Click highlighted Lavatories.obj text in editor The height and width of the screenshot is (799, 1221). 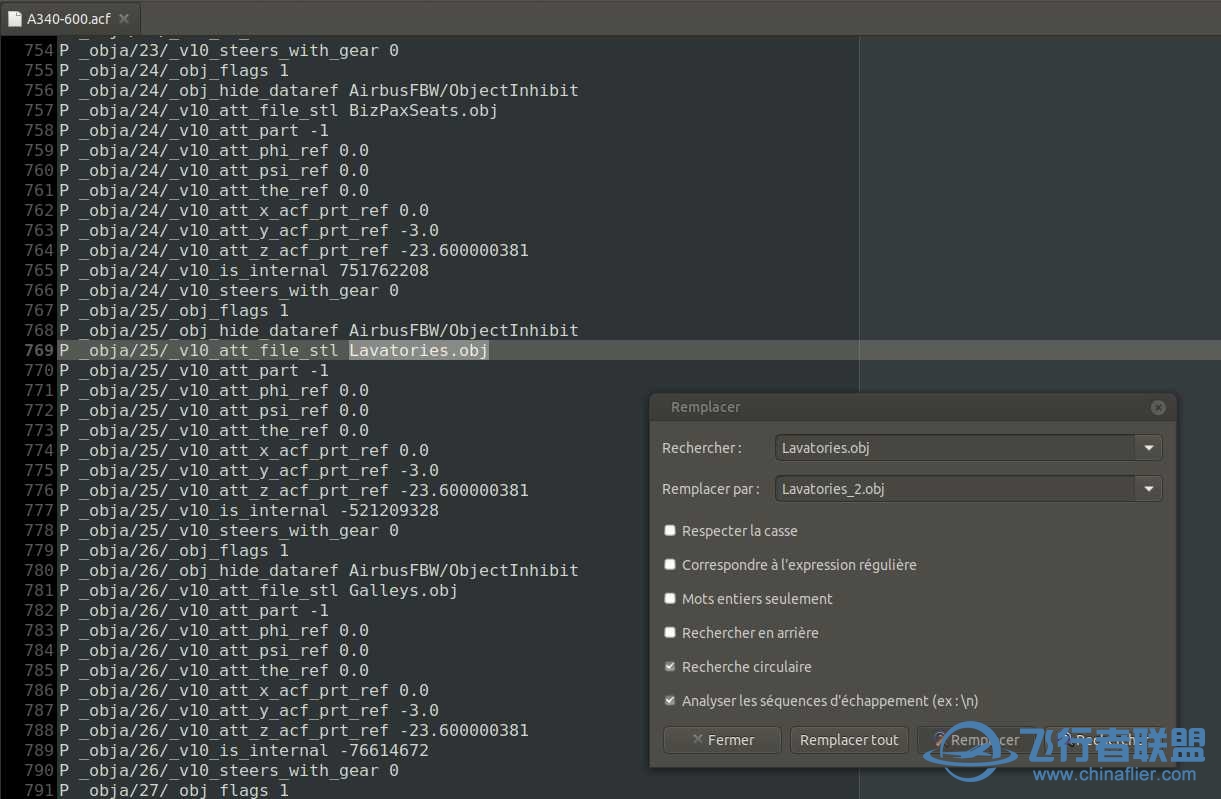coord(418,351)
